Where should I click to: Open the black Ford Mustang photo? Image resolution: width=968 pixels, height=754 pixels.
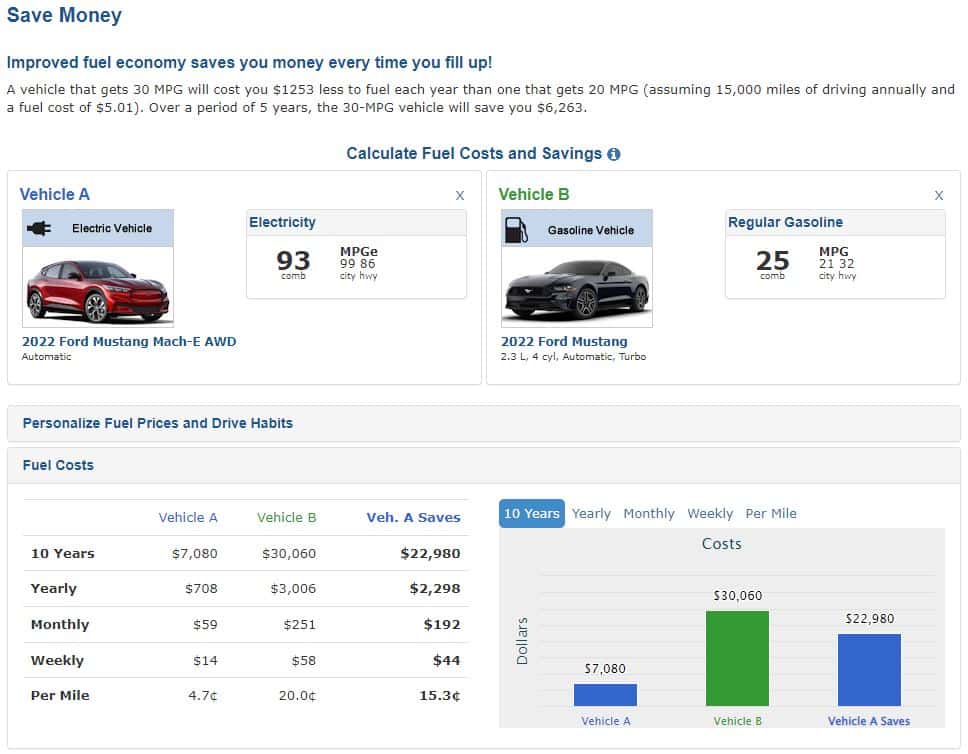tap(577, 287)
